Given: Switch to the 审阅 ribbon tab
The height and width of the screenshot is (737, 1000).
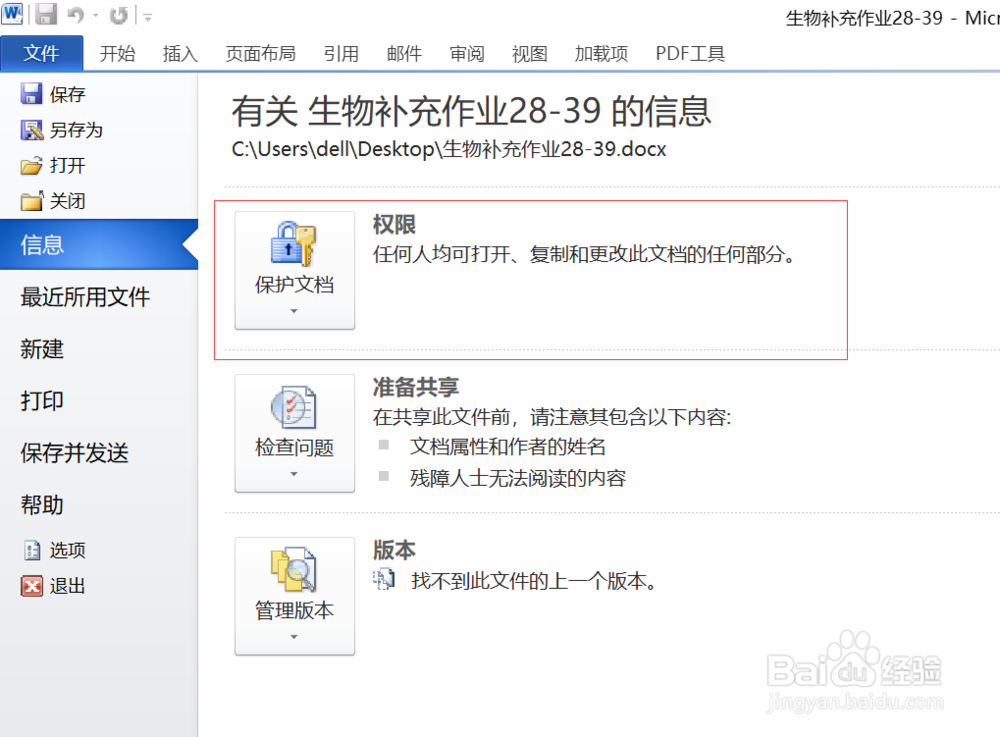Looking at the screenshot, I should pyautogui.click(x=466, y=53).
